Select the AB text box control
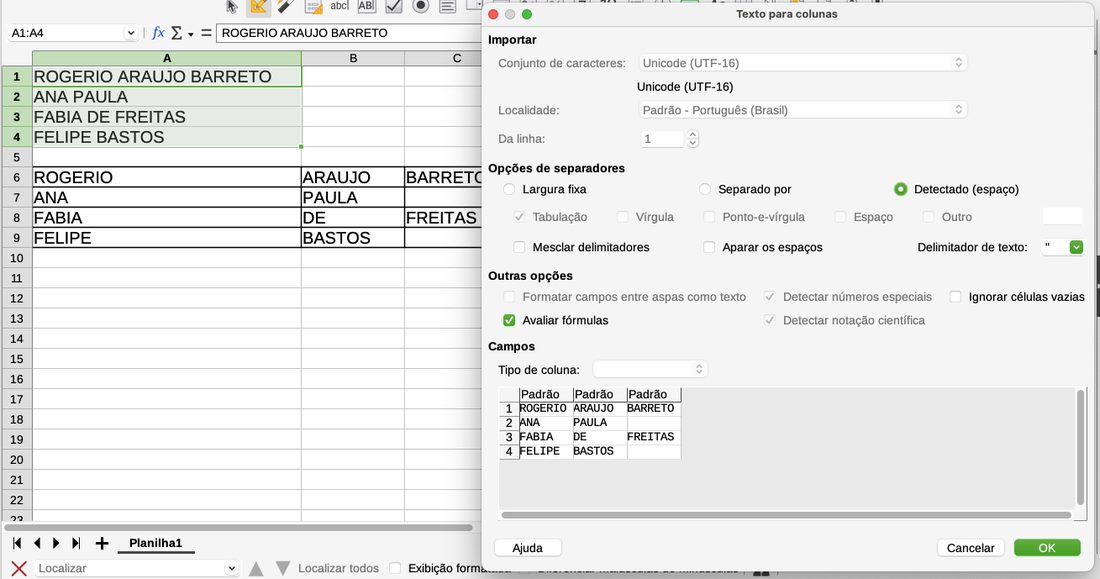 tap(366, 6)
